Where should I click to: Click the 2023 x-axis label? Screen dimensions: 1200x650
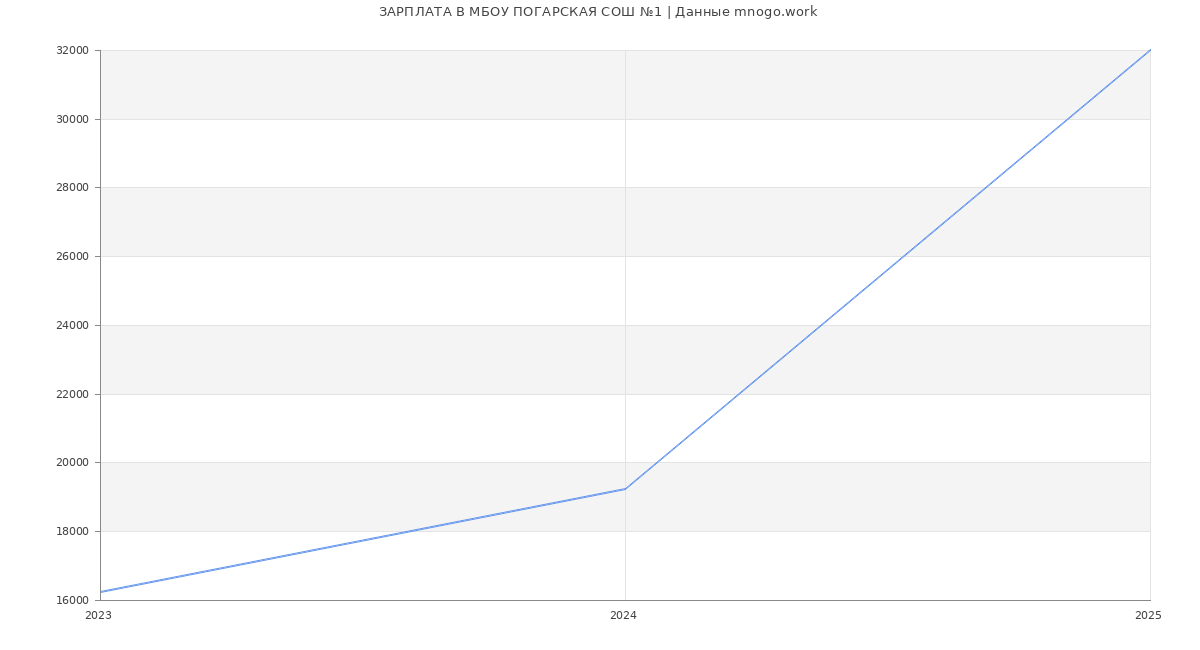point(99,616)
